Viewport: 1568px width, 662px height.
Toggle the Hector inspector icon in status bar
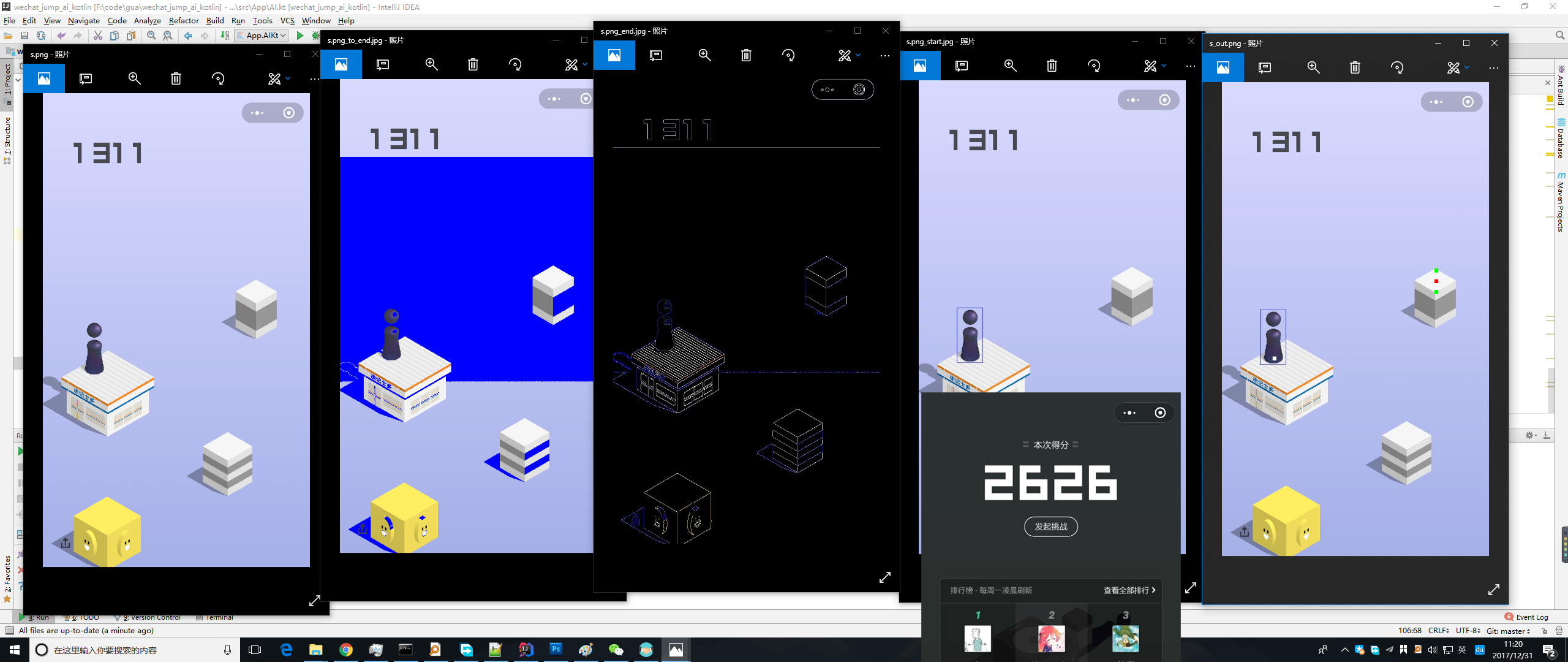pos(1559,631)
